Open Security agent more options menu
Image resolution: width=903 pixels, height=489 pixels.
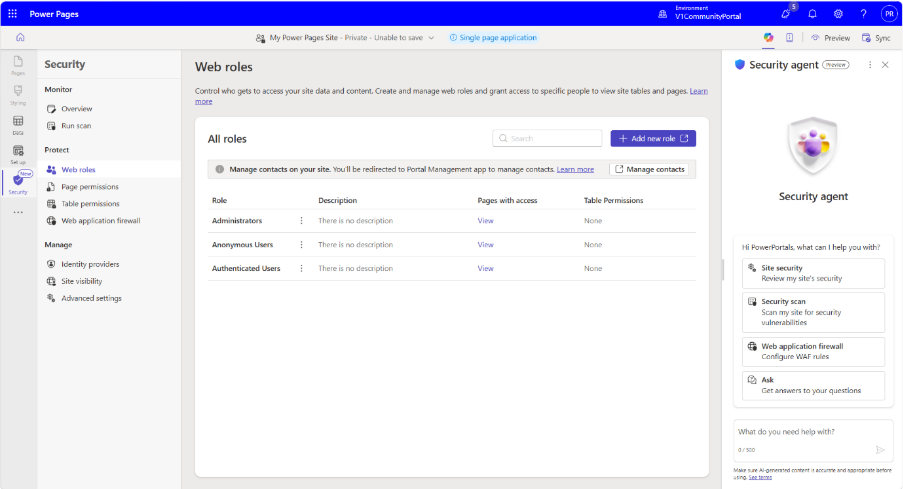870,65
